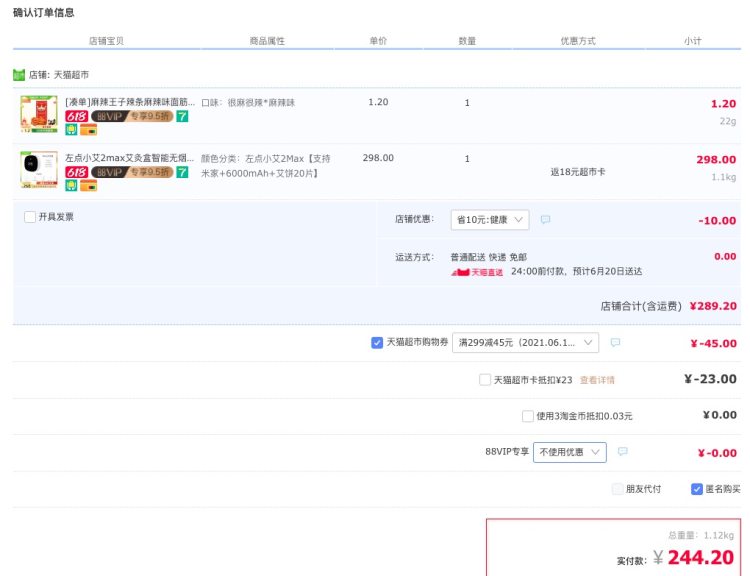Click the ¥289.20 store total
750x576 pixels.
click(713, 306)
